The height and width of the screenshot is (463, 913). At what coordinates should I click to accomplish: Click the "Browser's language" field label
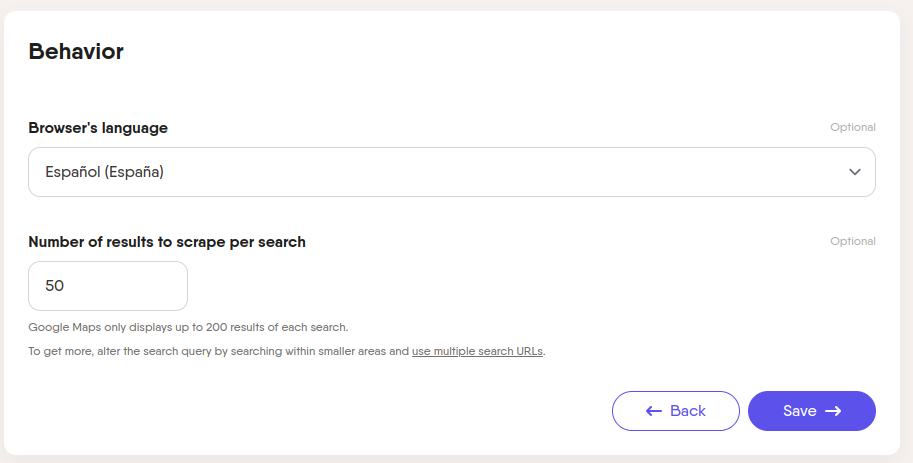pyautogui.click(x=98, y=128)
